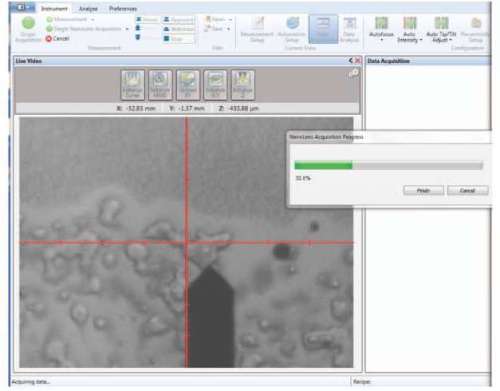Click the Z coordinate readout
Viewport: 500px width, 391px height.
(238, 108)
